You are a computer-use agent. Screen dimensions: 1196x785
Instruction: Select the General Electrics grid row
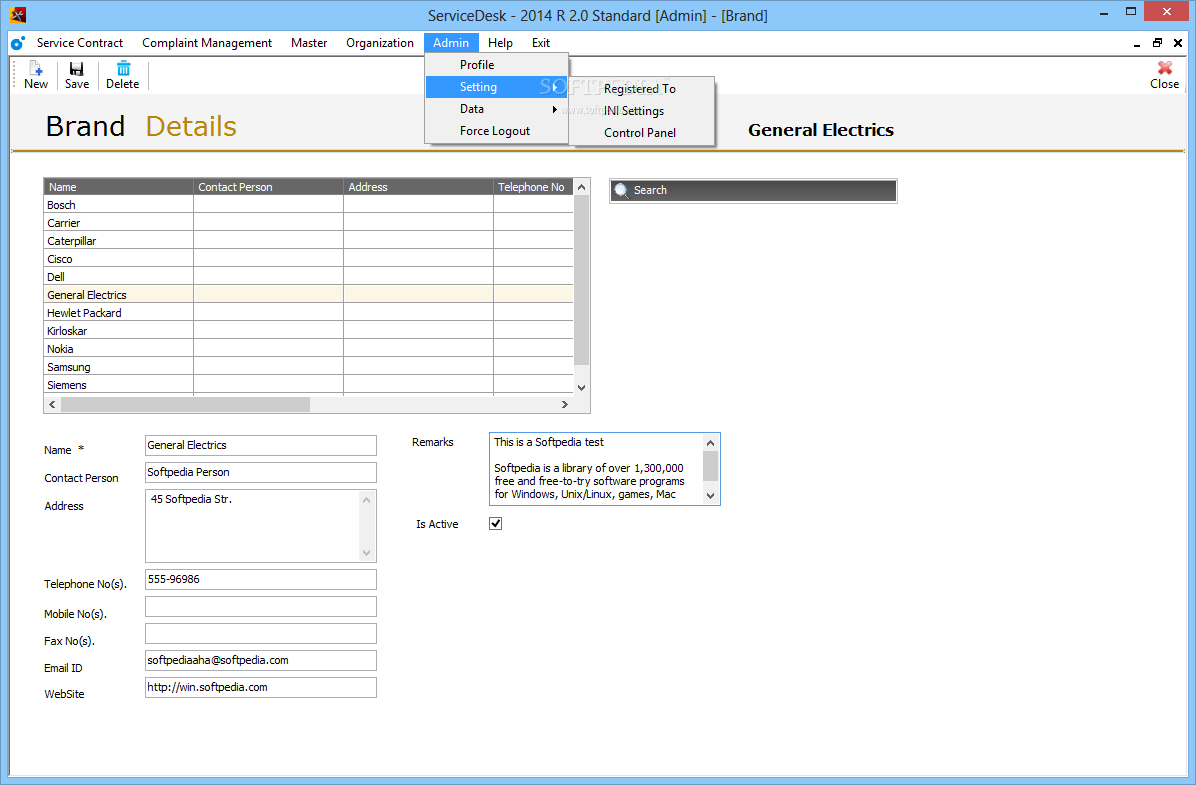[x=309, y=294]
